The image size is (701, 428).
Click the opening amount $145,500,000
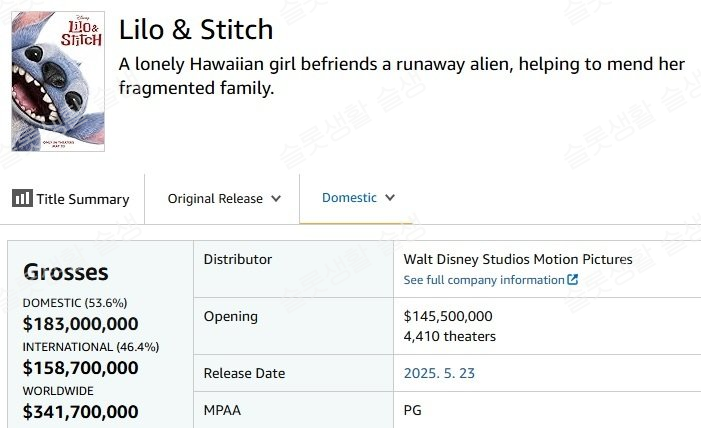point(448,316)
